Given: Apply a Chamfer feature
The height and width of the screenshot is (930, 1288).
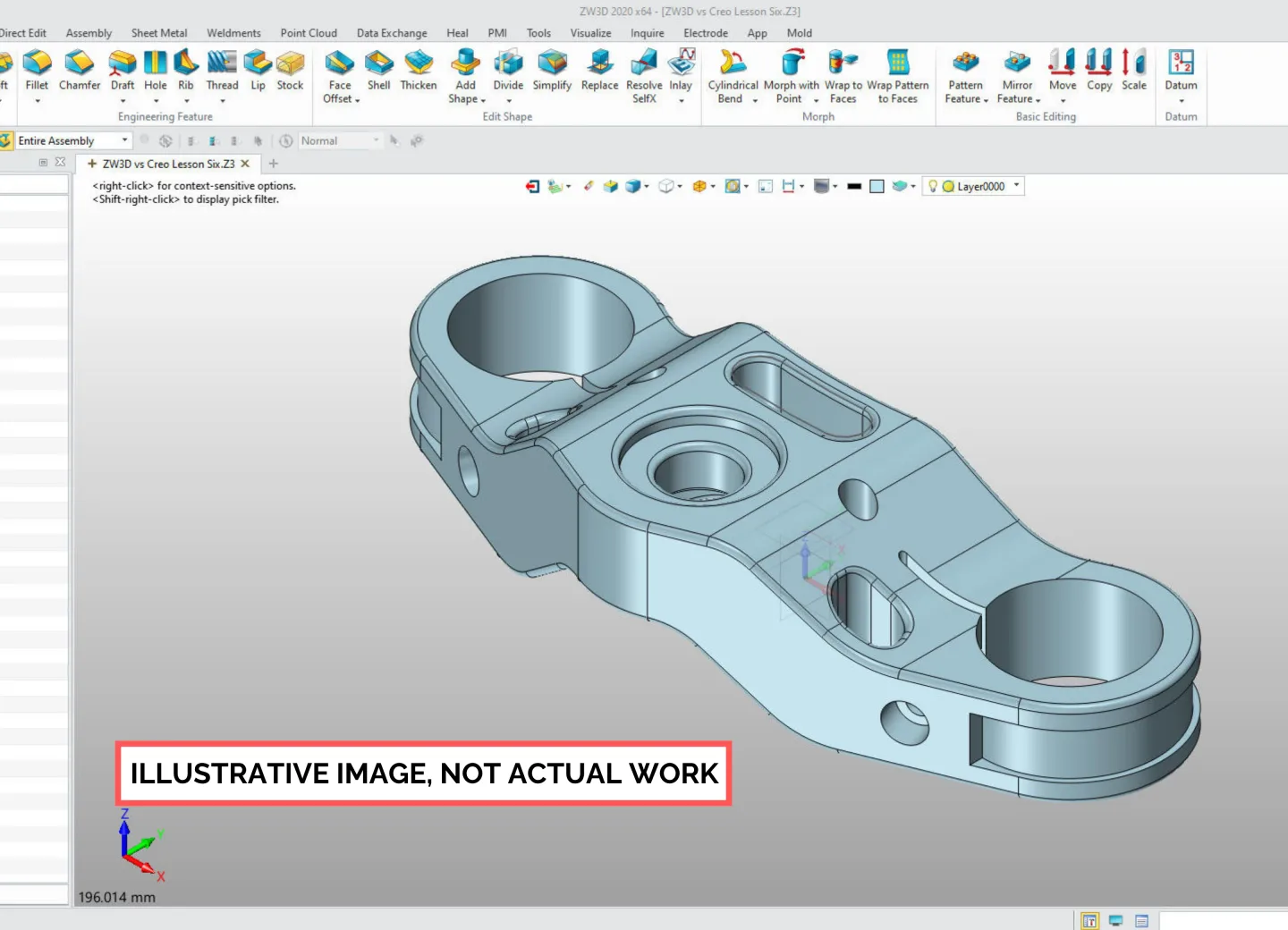Looking at the screenshot, I should pyautogui.click(x=80, y=70).
